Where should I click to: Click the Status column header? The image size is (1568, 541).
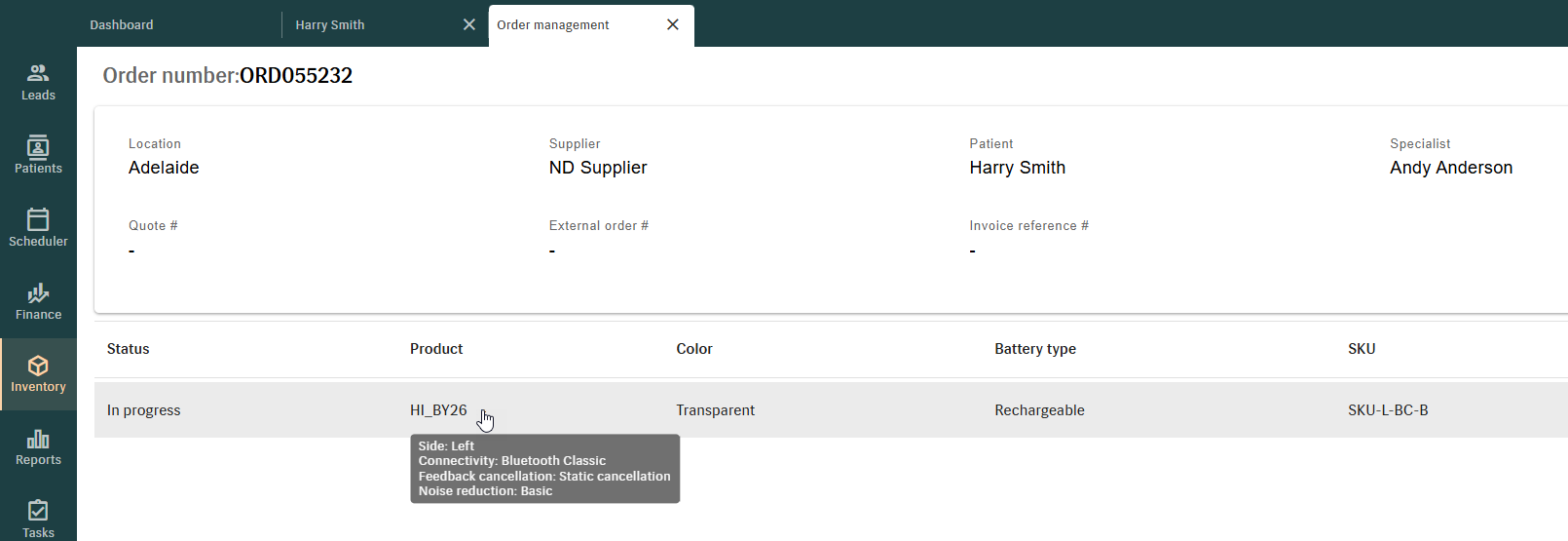[129, 349]
